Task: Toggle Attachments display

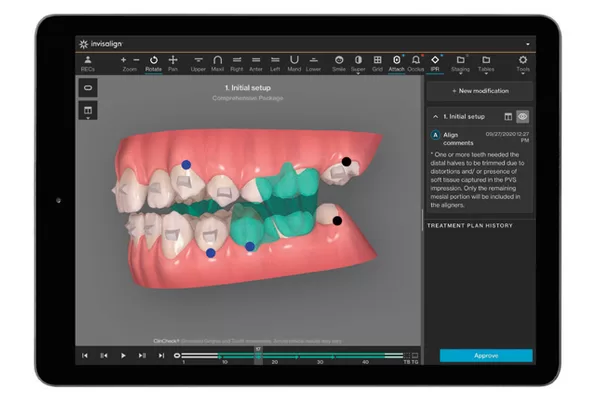Action: click(x=396, y=64)
